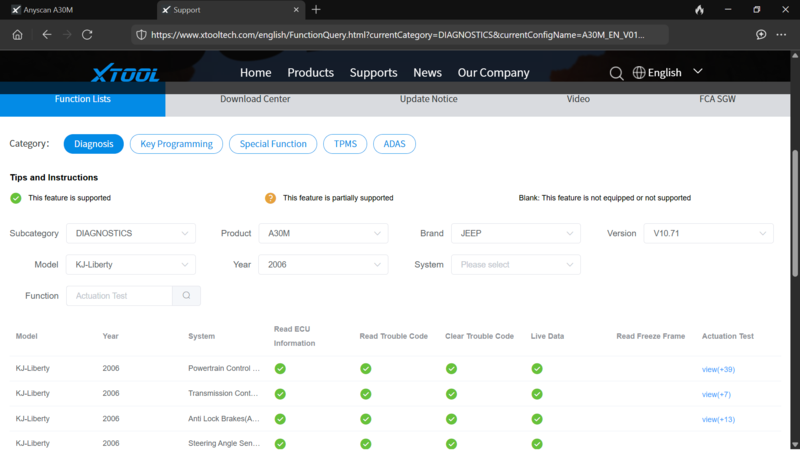This screenshot has width=800, height=450.
Task: Switch to Video tab
Action: click(578, 99)
